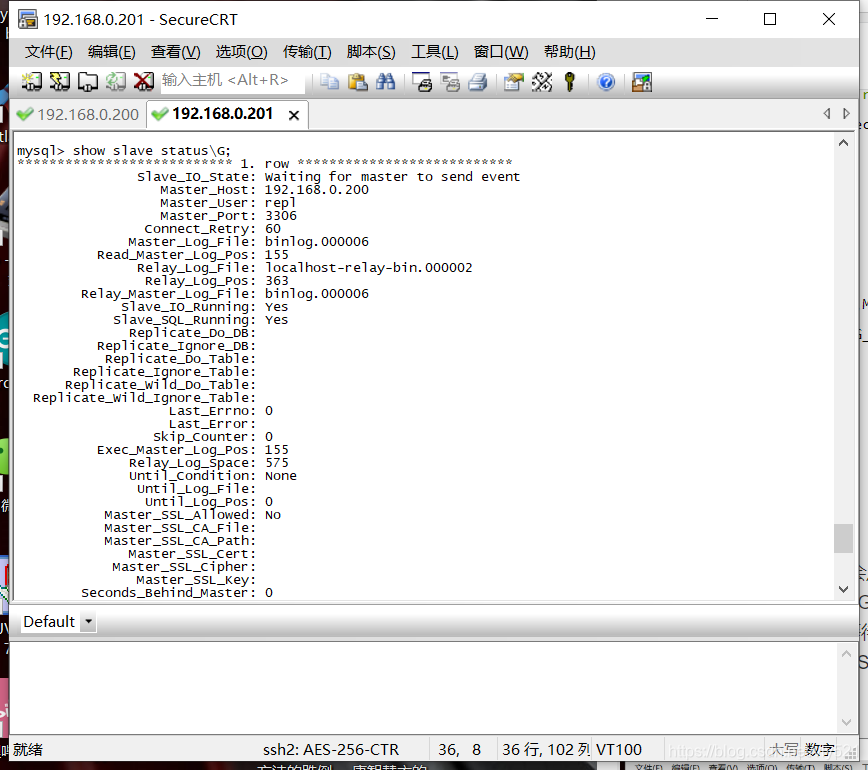Viewport: 868px width, 770px height.
Task: Click the ssh2: AES-256-CTR status entry
Action: click(x=330, y=750)
